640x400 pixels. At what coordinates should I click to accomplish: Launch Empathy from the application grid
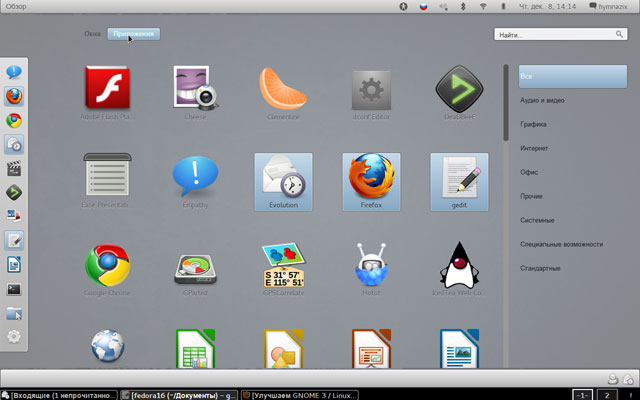pyautogui.click(x=196, y=182)
